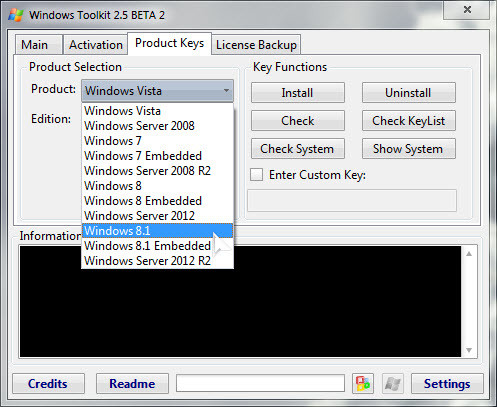
Task: Choose Windows Server 2012 entry
Action: (x=157, y=216)
